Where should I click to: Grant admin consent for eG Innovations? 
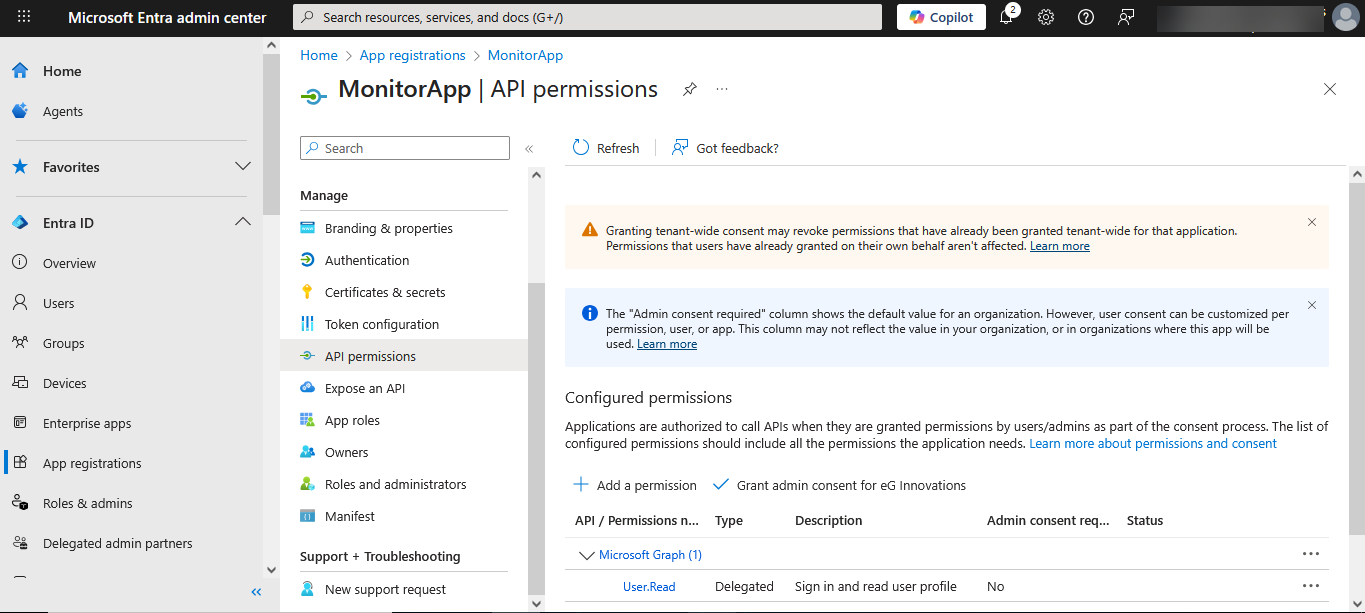point(840,485)
